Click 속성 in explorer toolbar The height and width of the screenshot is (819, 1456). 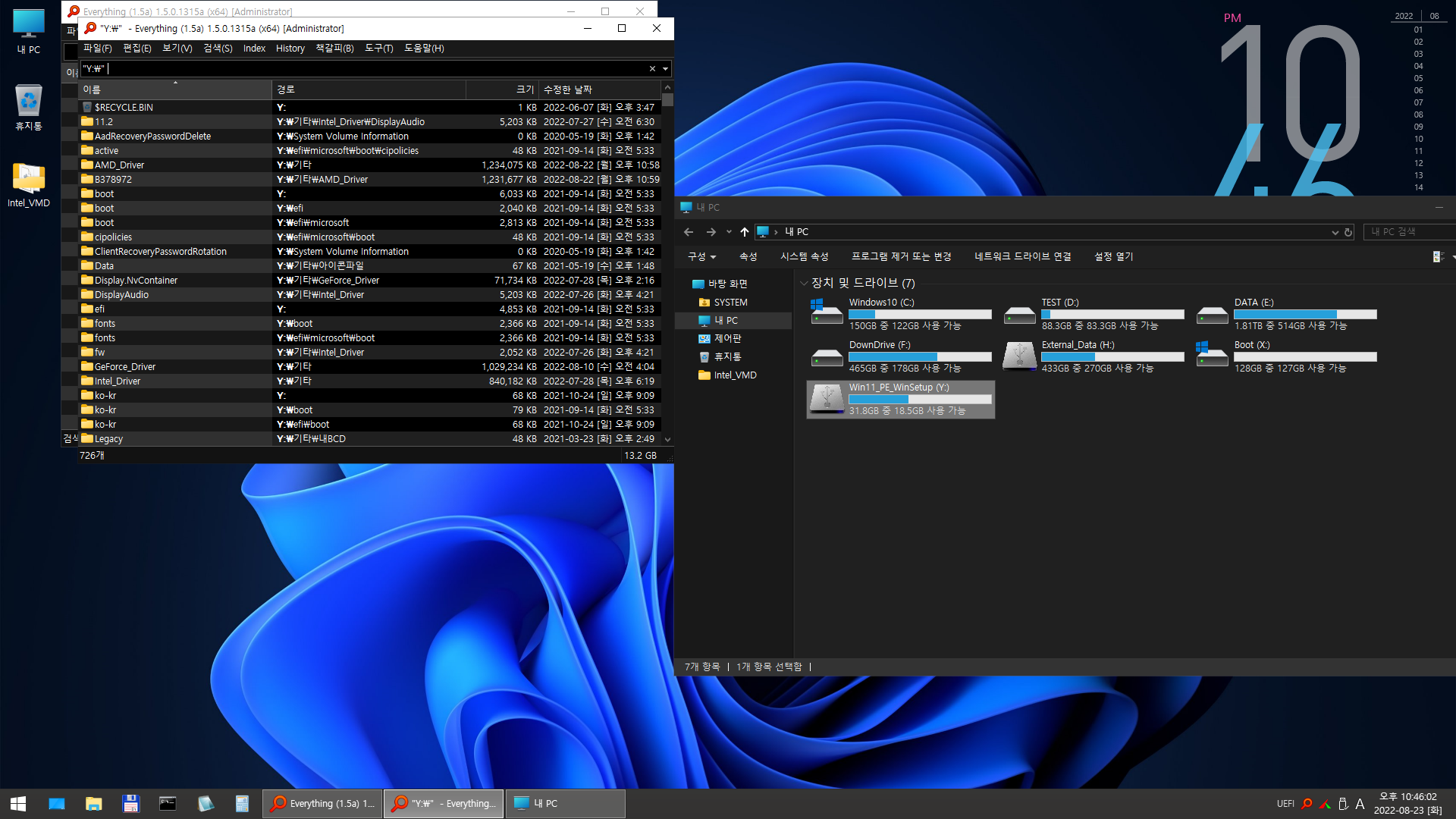(748, 257)
